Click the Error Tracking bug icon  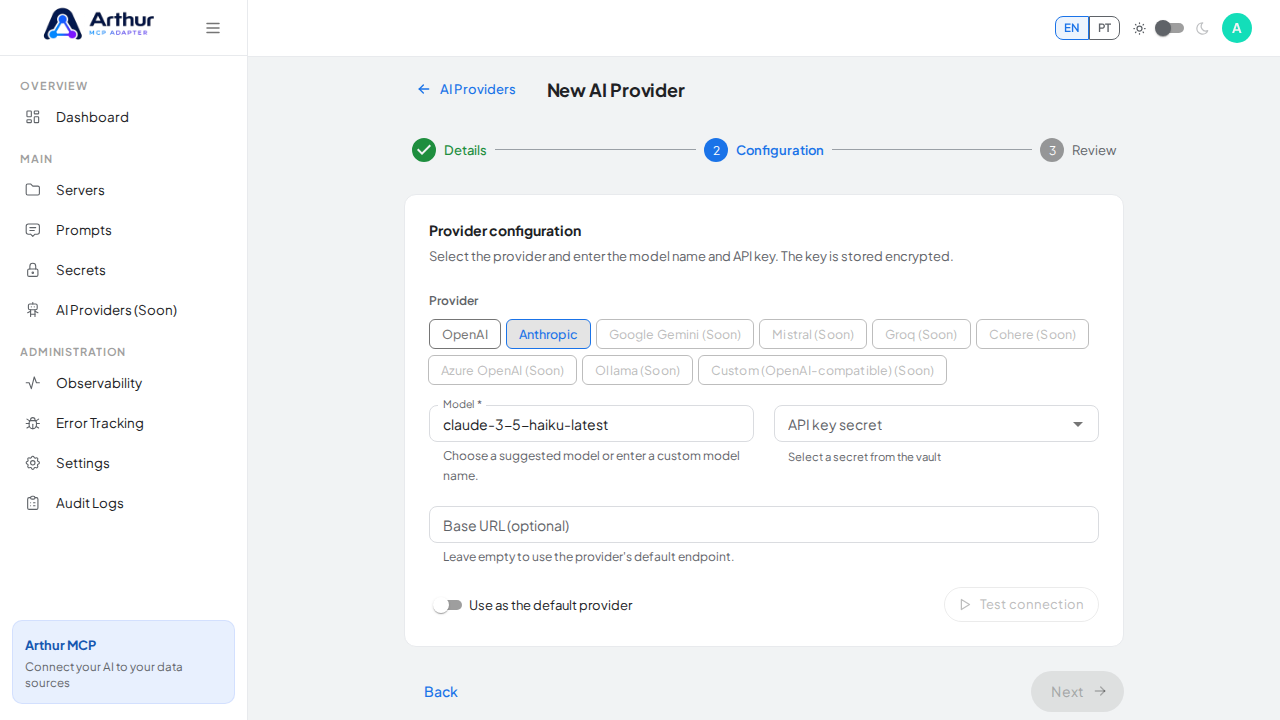point(33,423)
